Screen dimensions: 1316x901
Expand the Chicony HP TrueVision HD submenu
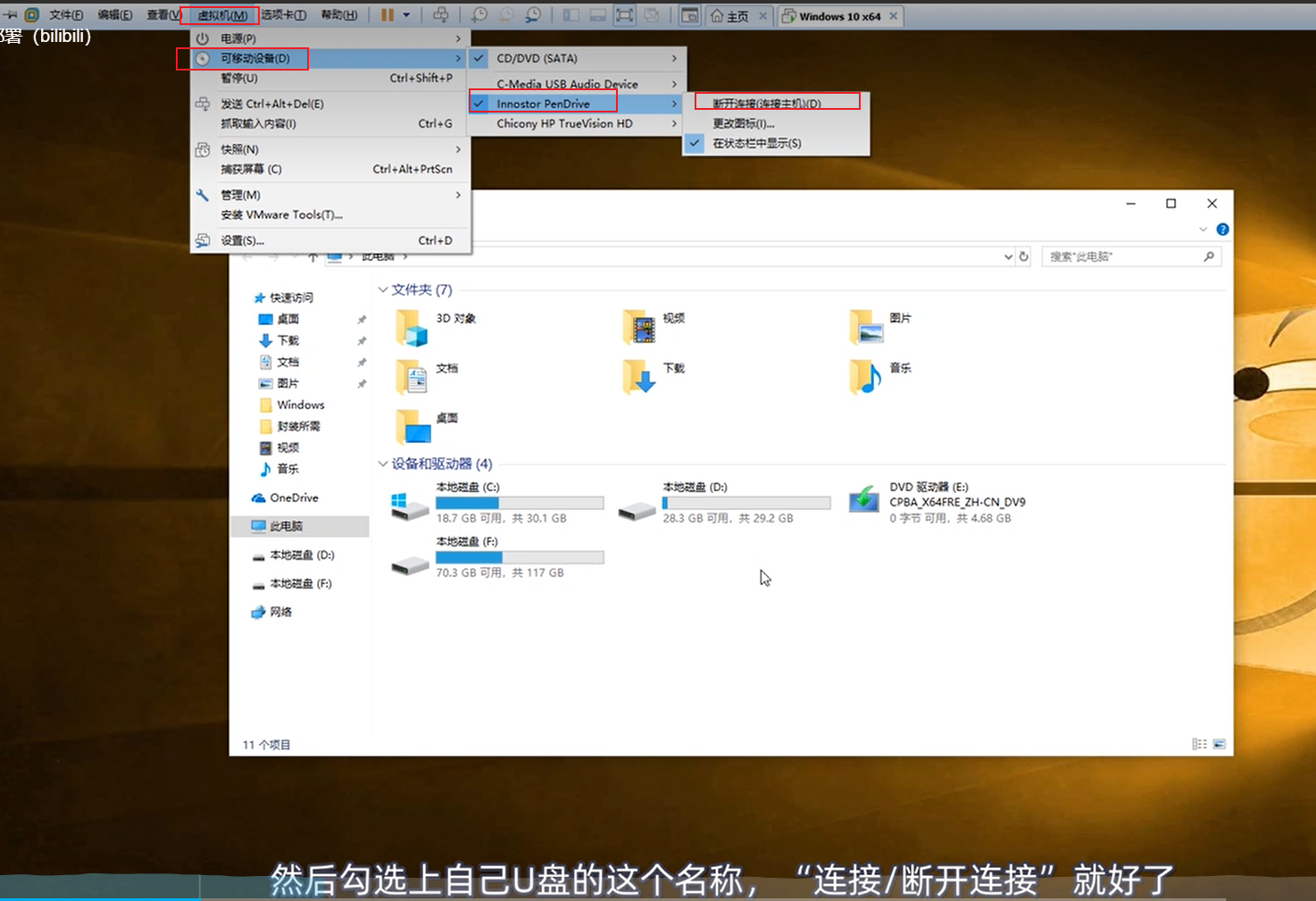click(x=578, y=123)
